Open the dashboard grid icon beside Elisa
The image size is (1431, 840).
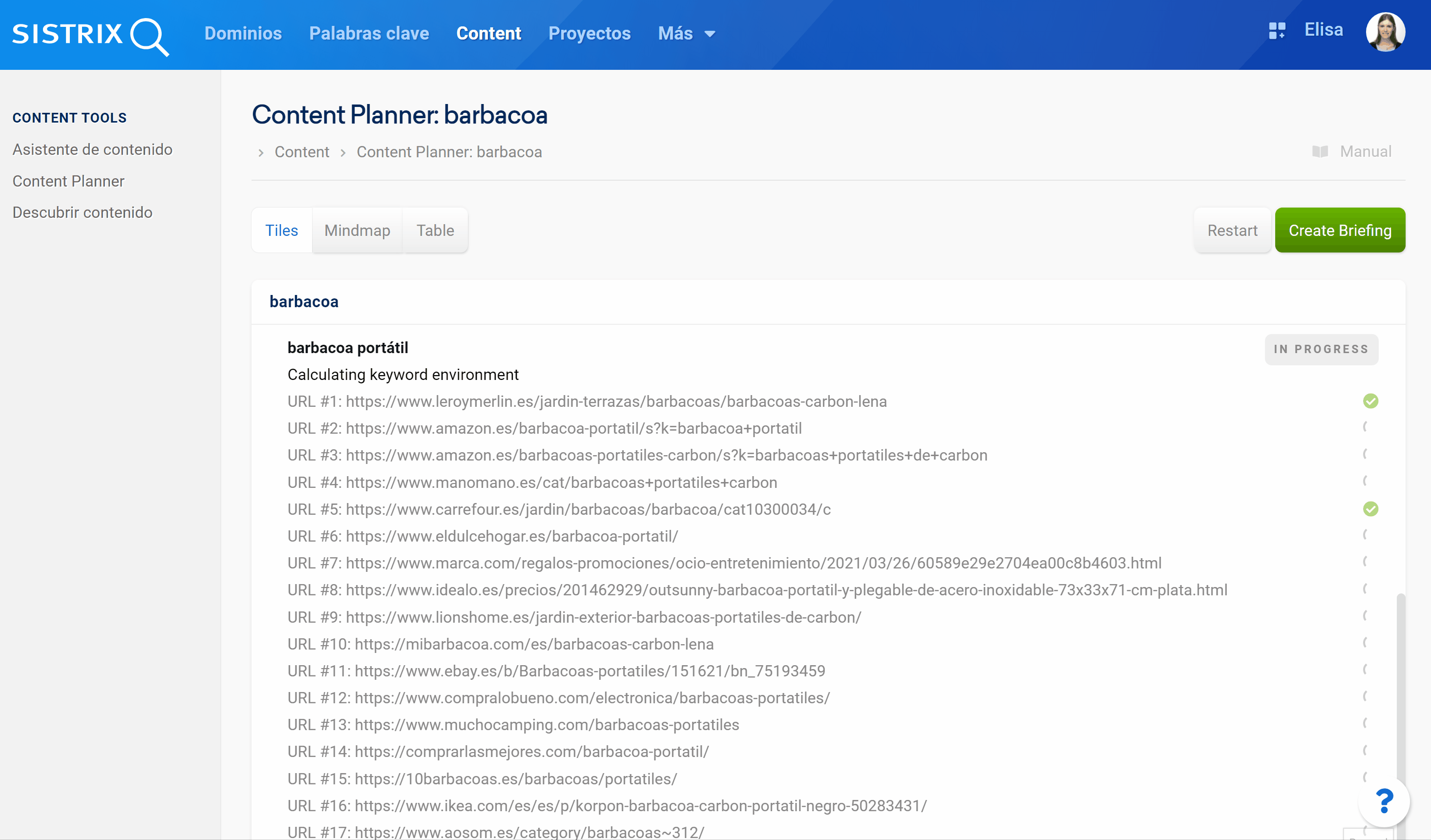(x=1277, y=31)
